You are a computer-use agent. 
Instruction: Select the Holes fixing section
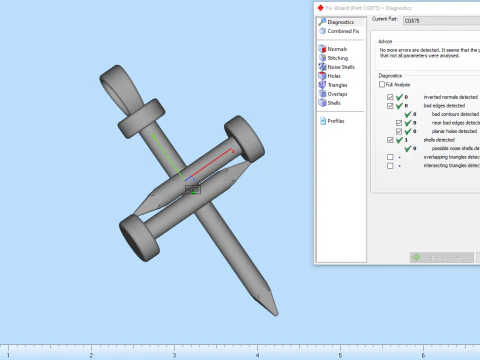(x=334, y=76)
